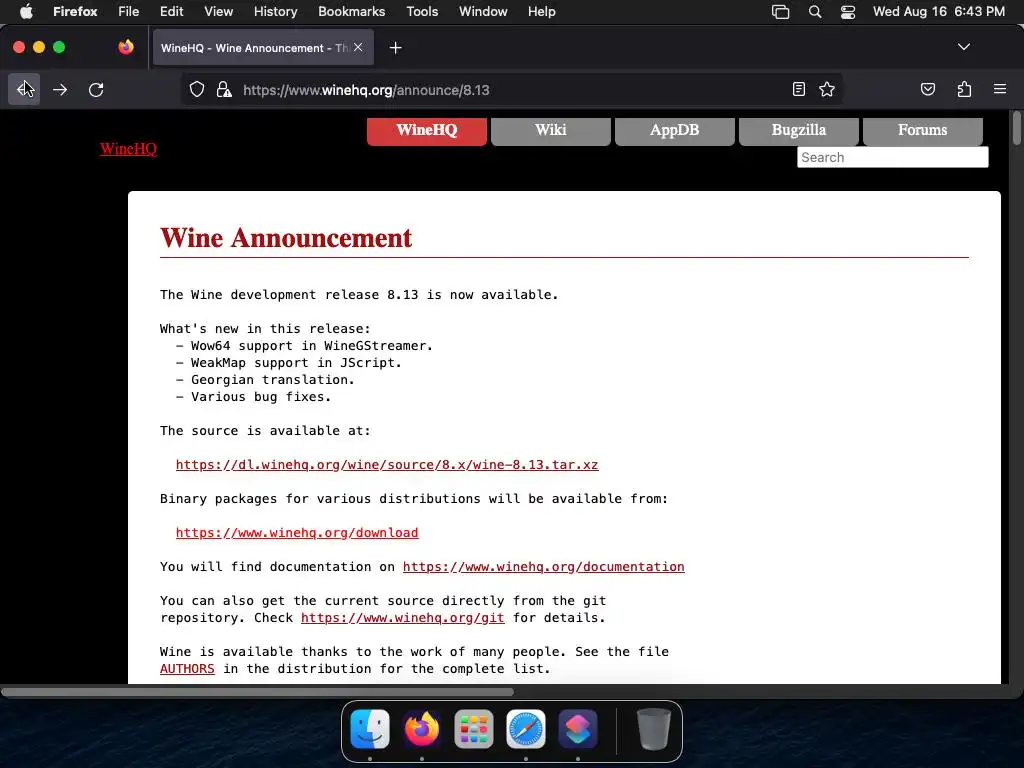
Task: Click the WineHQ logo link
Action: pos(128,149)
